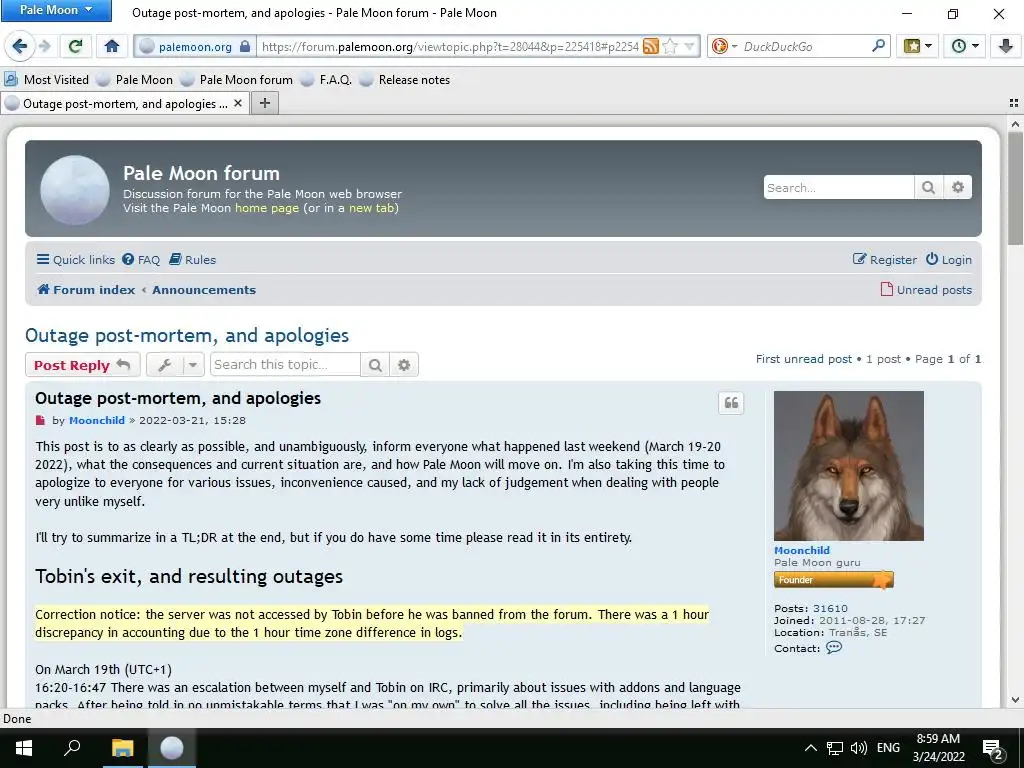1024x768 pixels.
Task: Go back with the browser Back arrow
Action: click(20, 46)
